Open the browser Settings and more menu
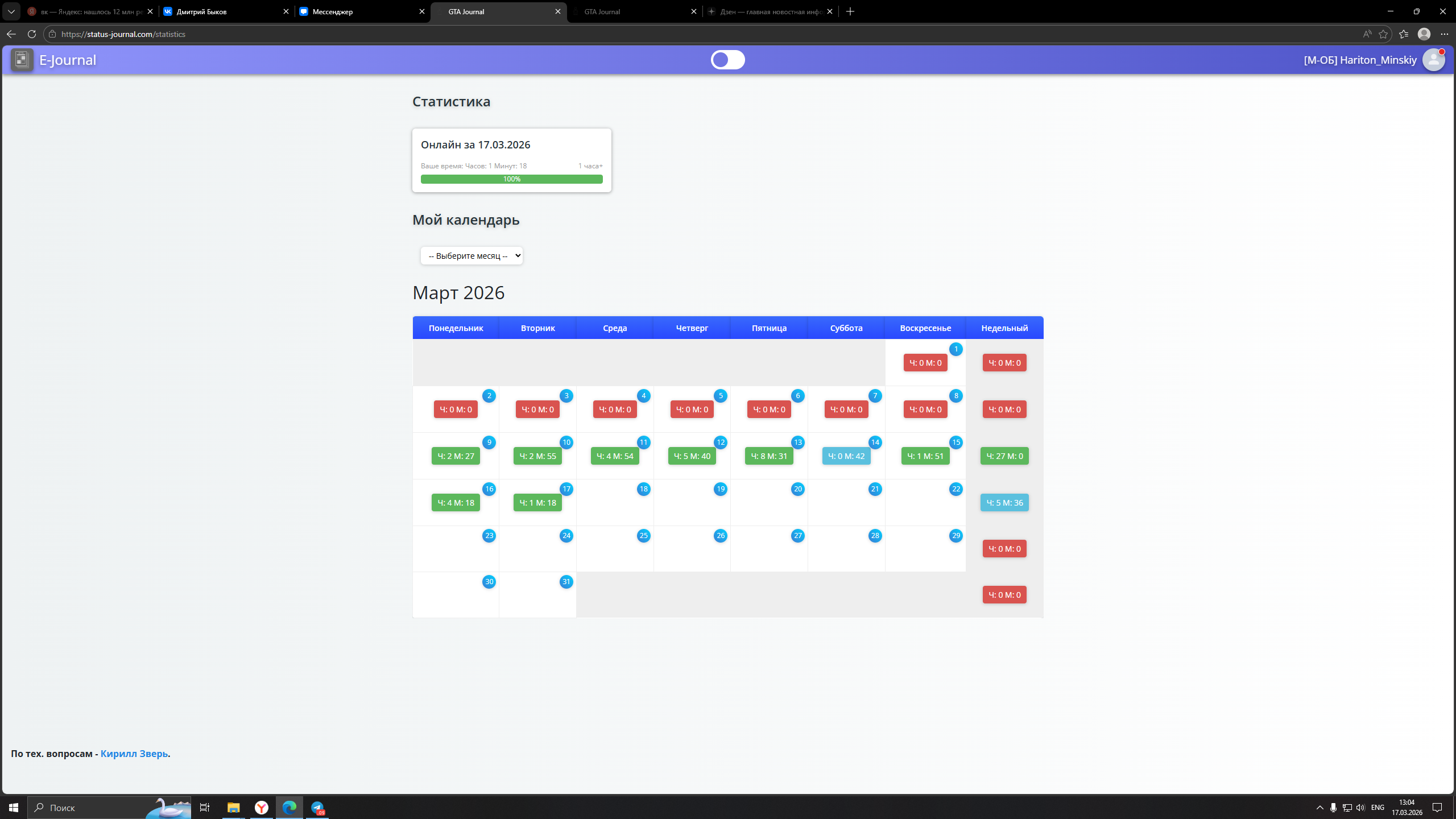The height and width of the screenshot is (819, 1456). click(1444, 34)
